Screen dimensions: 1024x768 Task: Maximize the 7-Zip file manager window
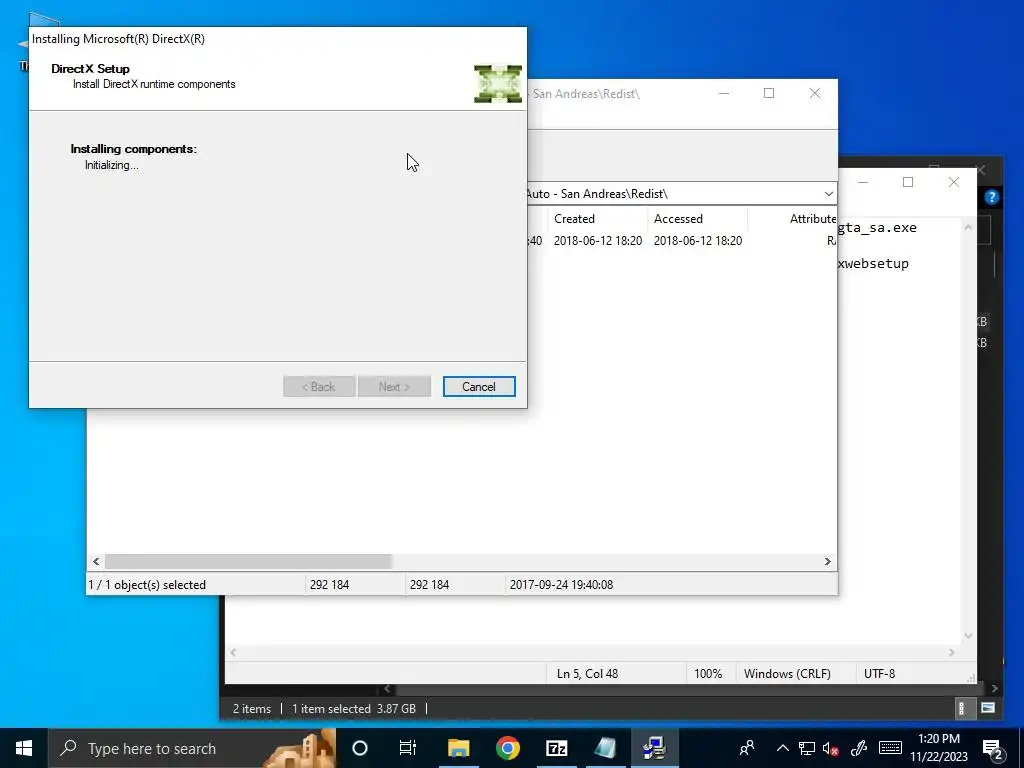coord(769,93)
